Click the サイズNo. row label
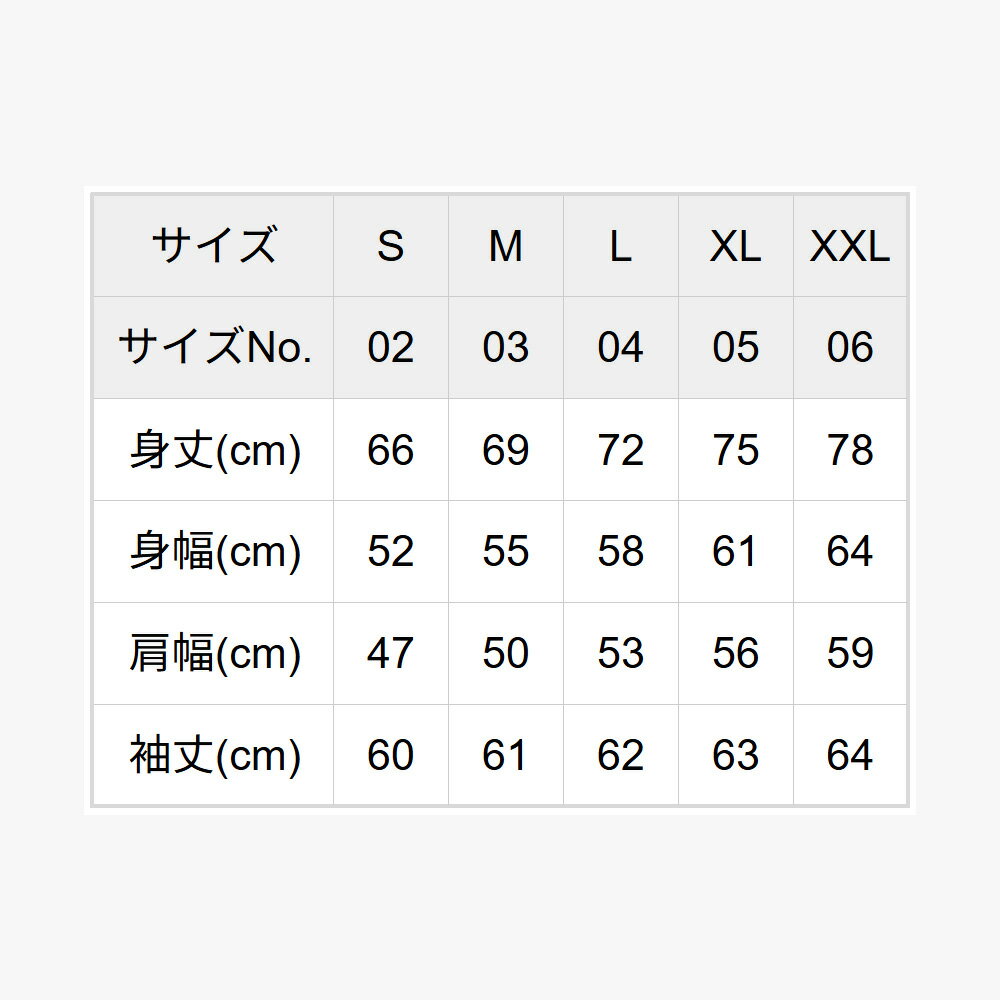The height and width of the screenshot is (1000, 1000). tap(213, 348)
